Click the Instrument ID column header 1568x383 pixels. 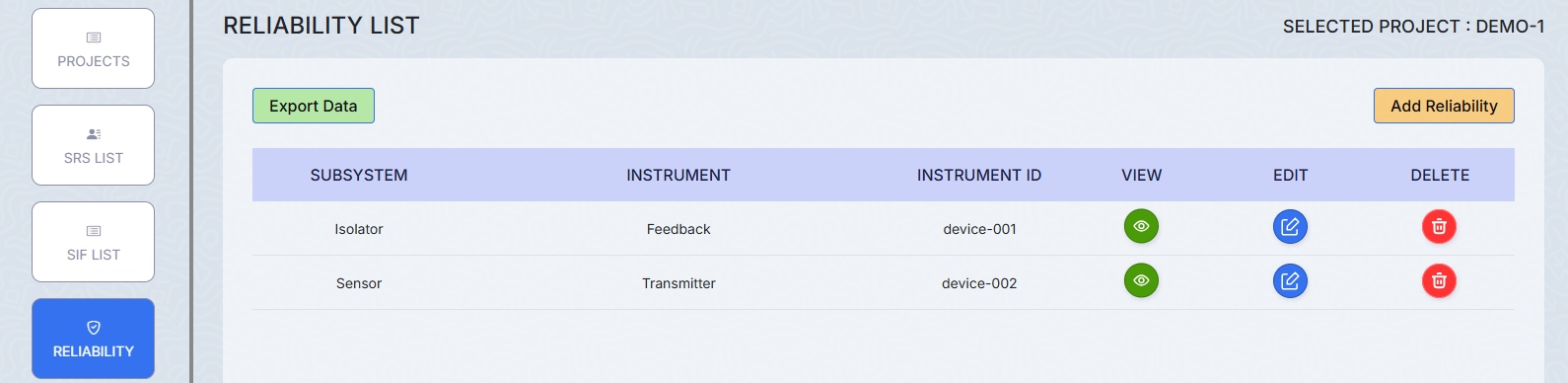979,175
